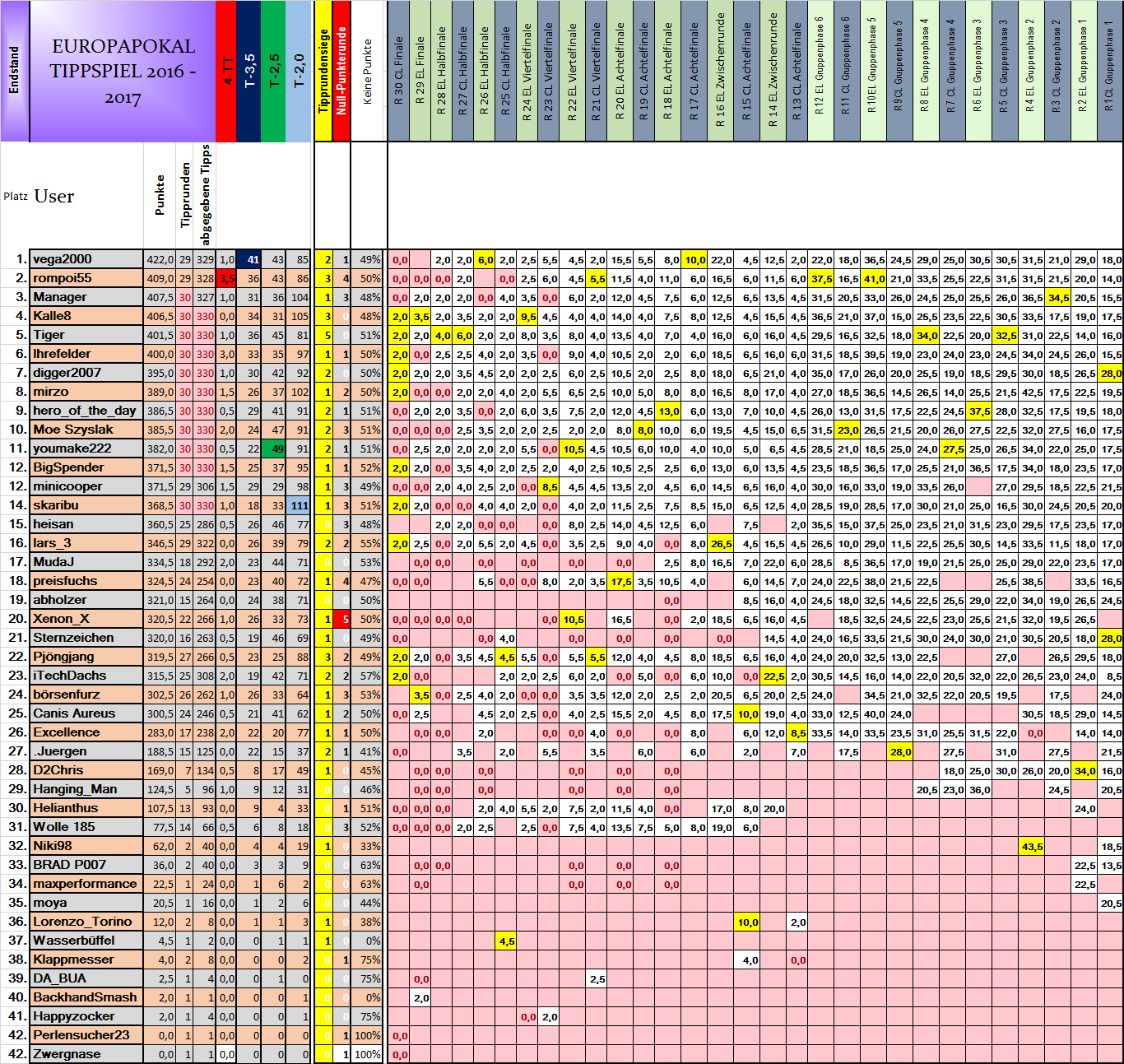Click the yellow Tipprundensiege column header
This screenshot has width=1124, height=1064.
[x=323, y=71]
